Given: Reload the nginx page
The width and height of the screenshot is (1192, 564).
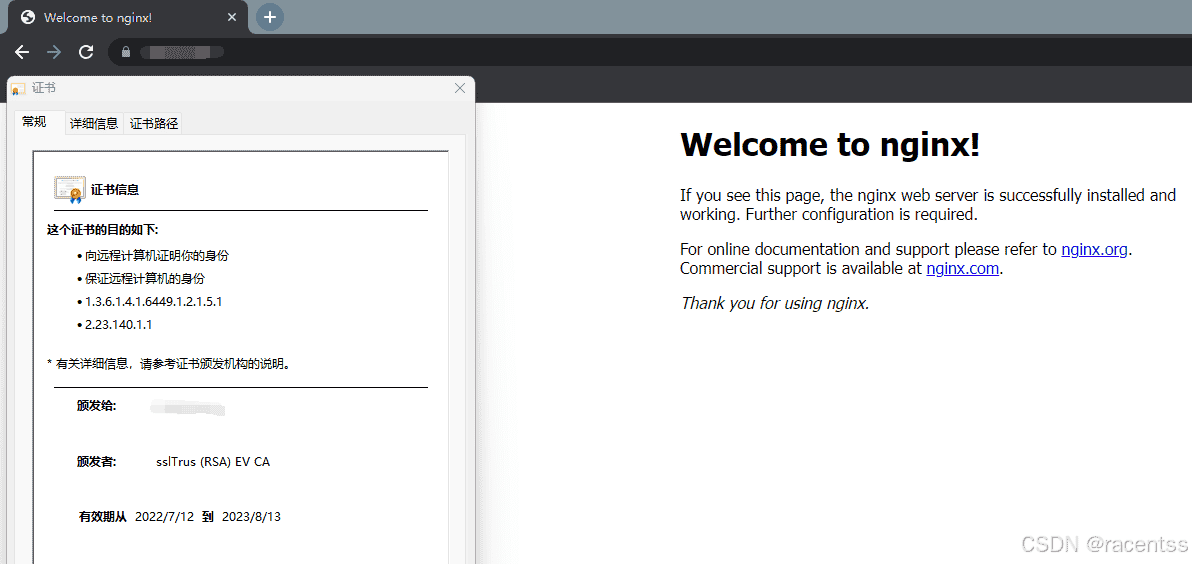Looking at the screenshot, I should (x=86, y=52).
